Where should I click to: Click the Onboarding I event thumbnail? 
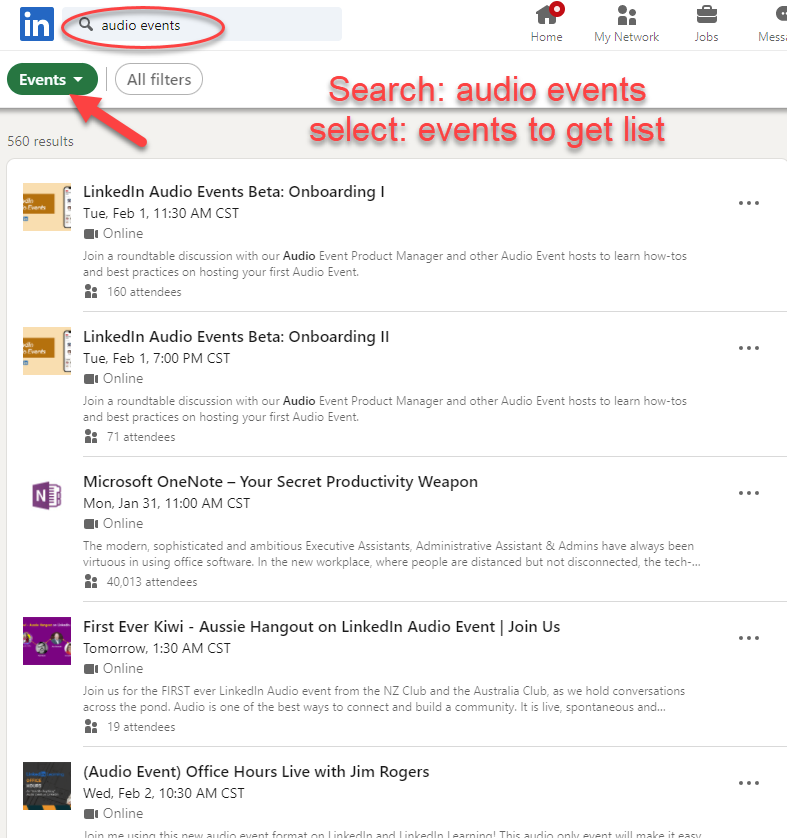(47, 207)
